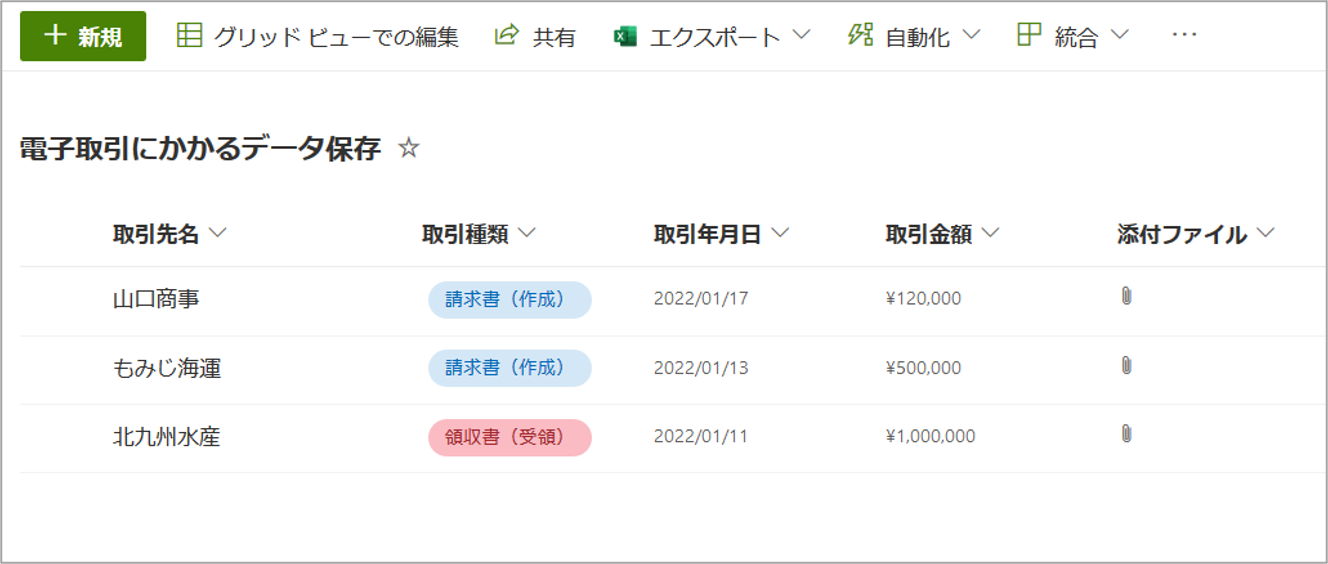Screen dimensions: 1328x564
Task: Click the paperclip icon for 北九州水産
Action: pos(1126,433)
